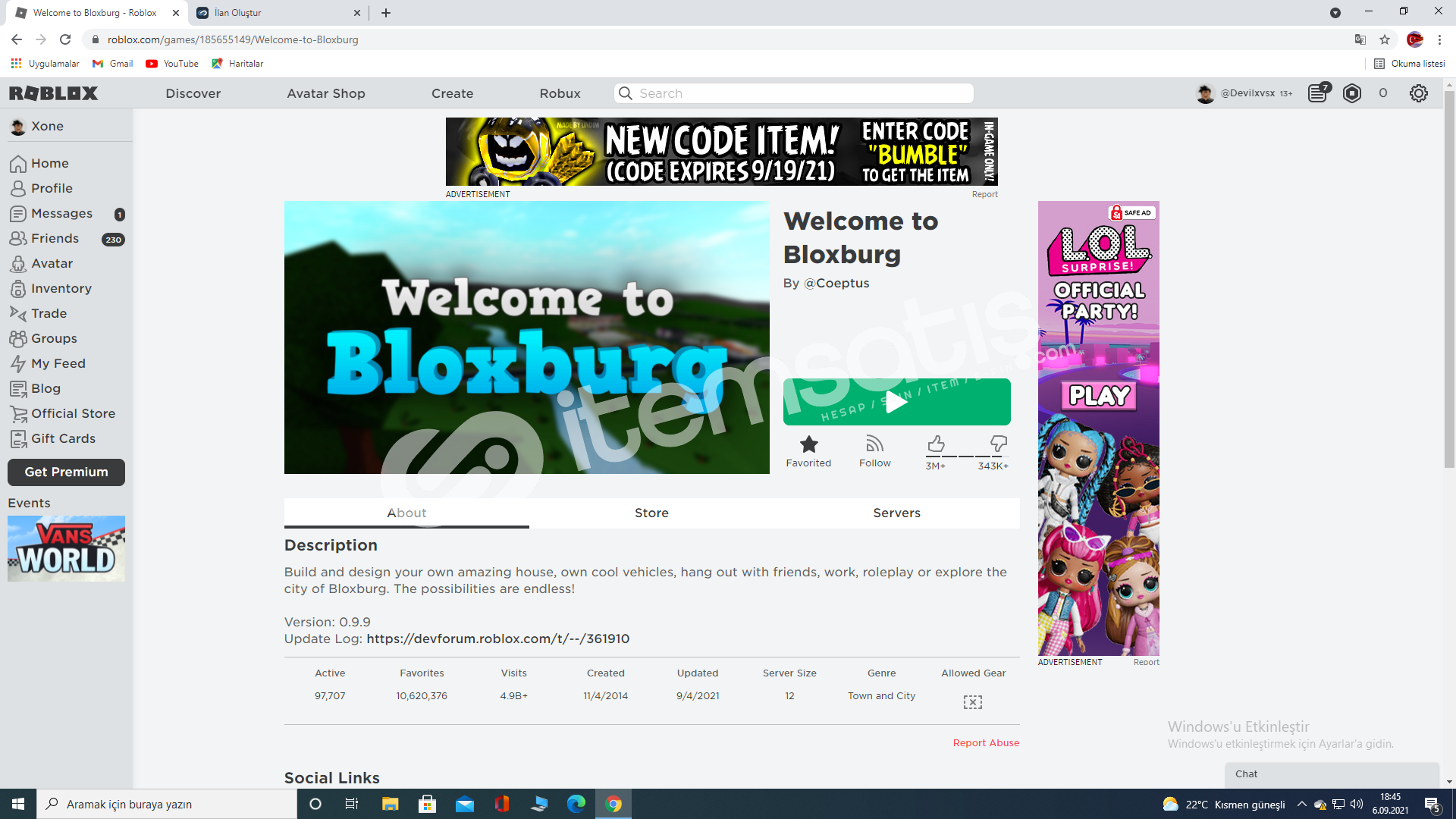Screen dimensions: 1456x819
Task: Toggle the Follow feed icon
Action: 875,444
